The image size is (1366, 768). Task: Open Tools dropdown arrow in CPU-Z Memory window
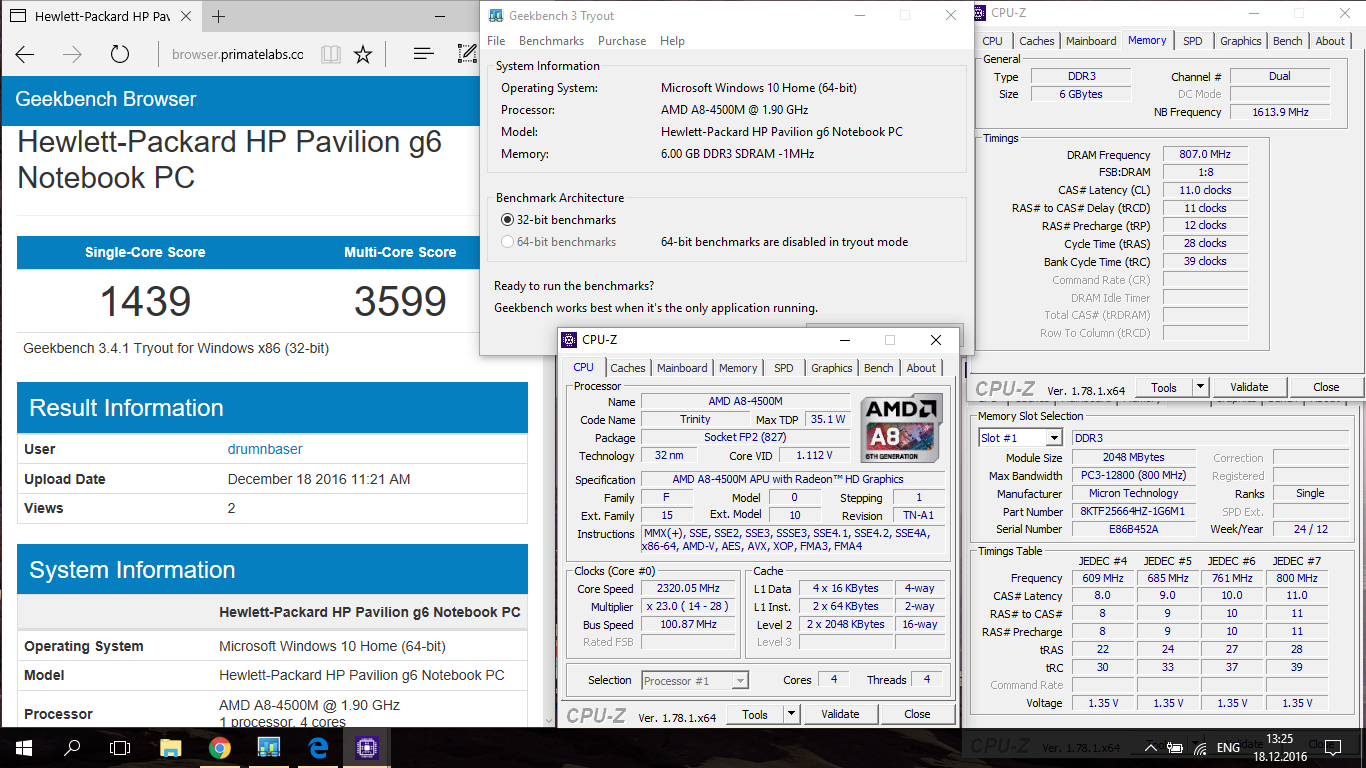[1200, 387]
